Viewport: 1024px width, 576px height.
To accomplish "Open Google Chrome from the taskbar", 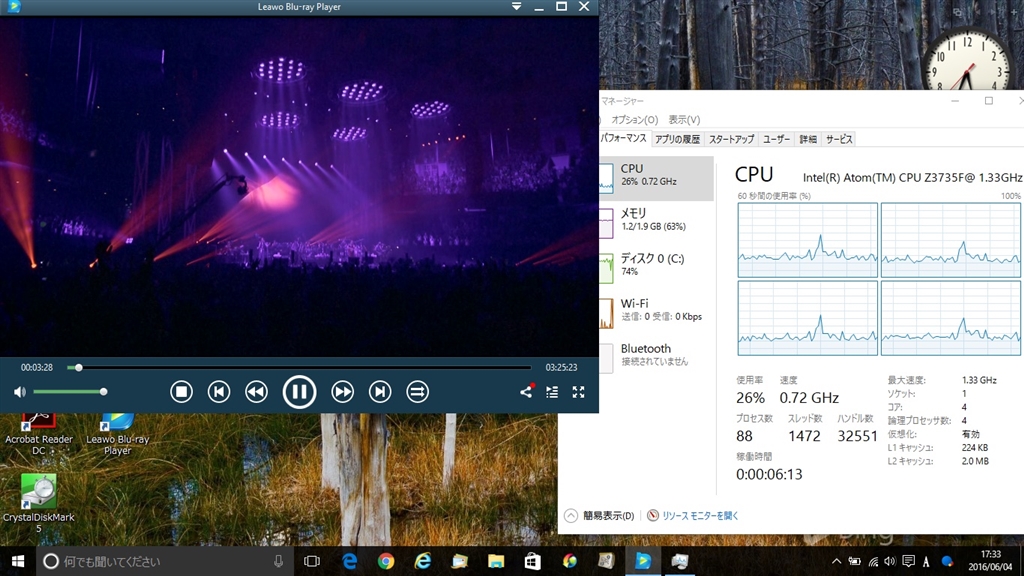I will click(386, 561).
